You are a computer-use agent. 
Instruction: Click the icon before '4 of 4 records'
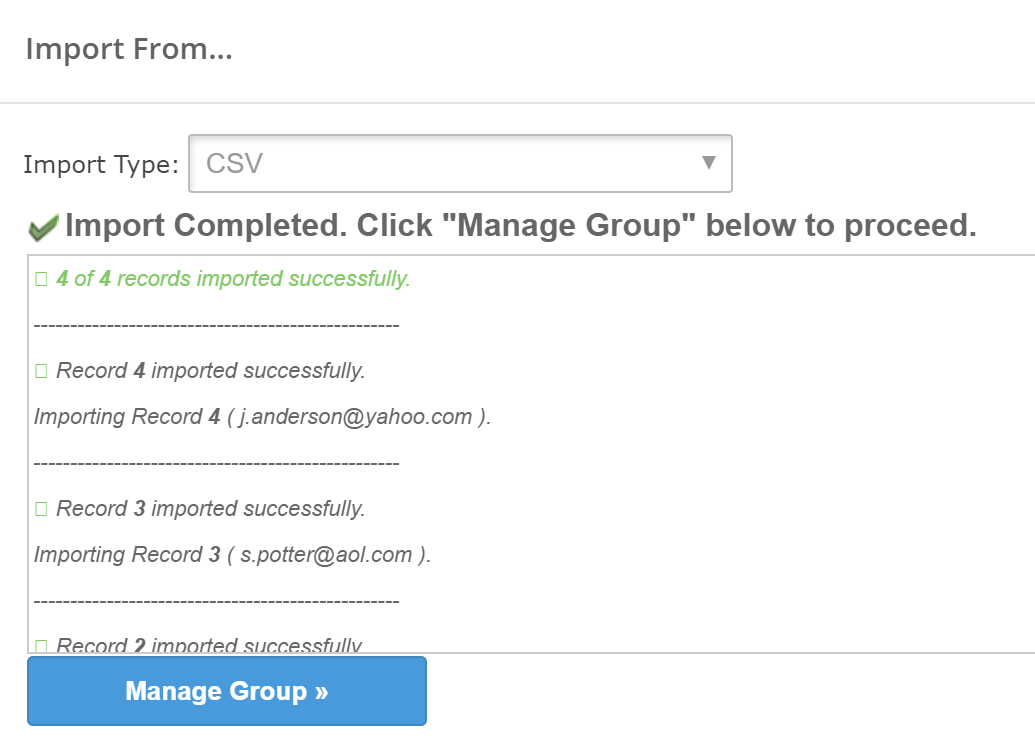pos(41,279)
